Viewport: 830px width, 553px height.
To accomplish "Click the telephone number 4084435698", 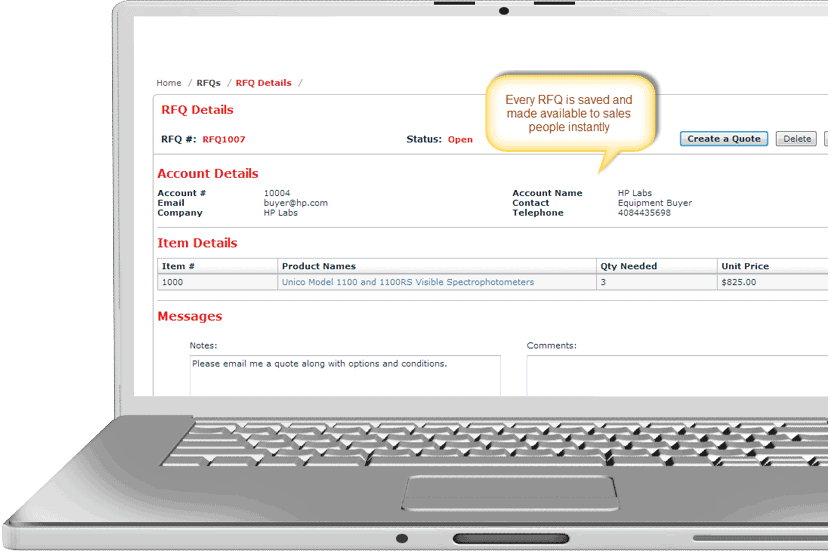I will pyautogui.click(x=644, y=213).
